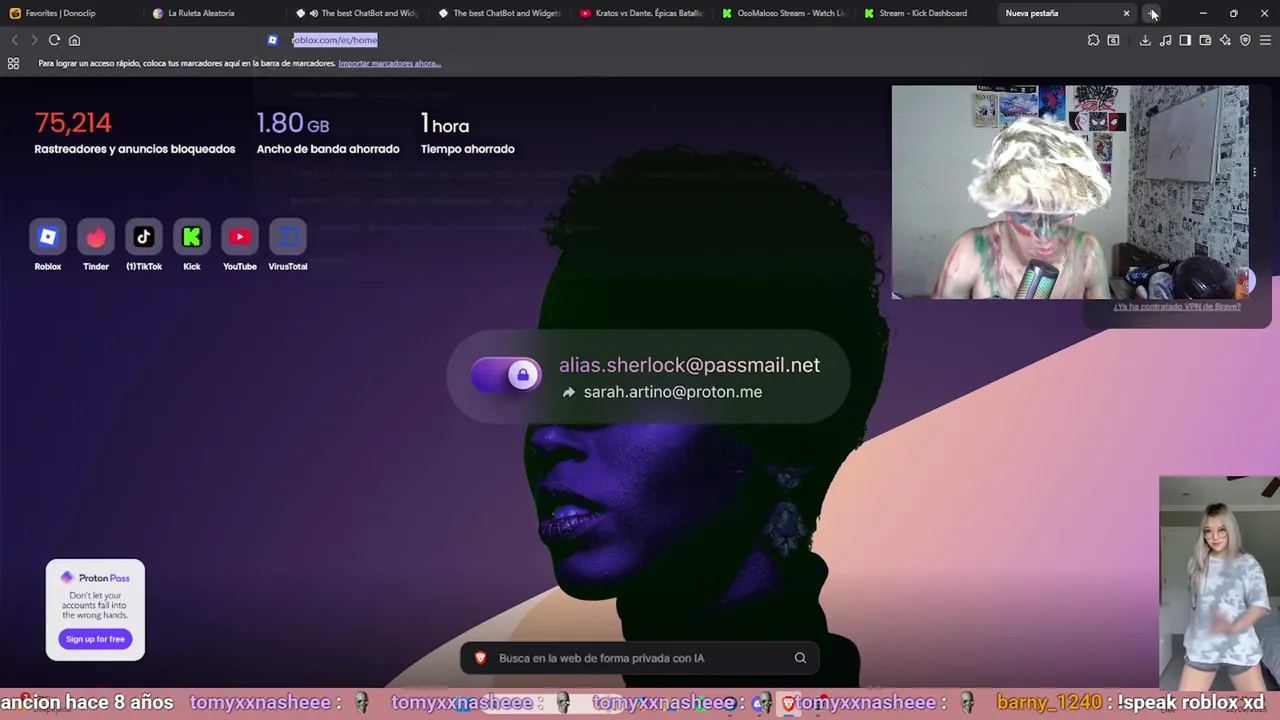Screen dimensions: 1280x720
Task: Click the 1.80 GB bandwidth saved stat
Action: [293, 123]
